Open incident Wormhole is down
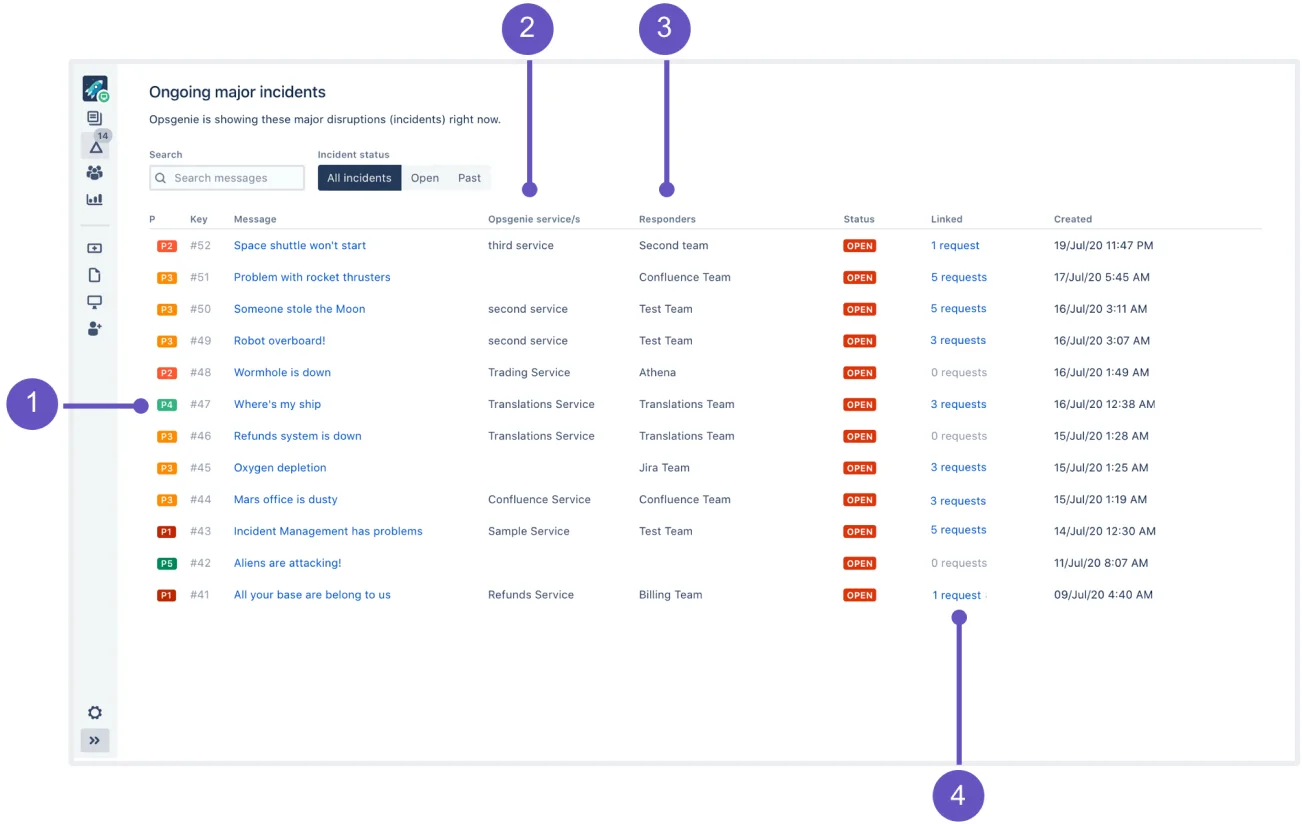Screen dimensions: 1302x824 282,372
